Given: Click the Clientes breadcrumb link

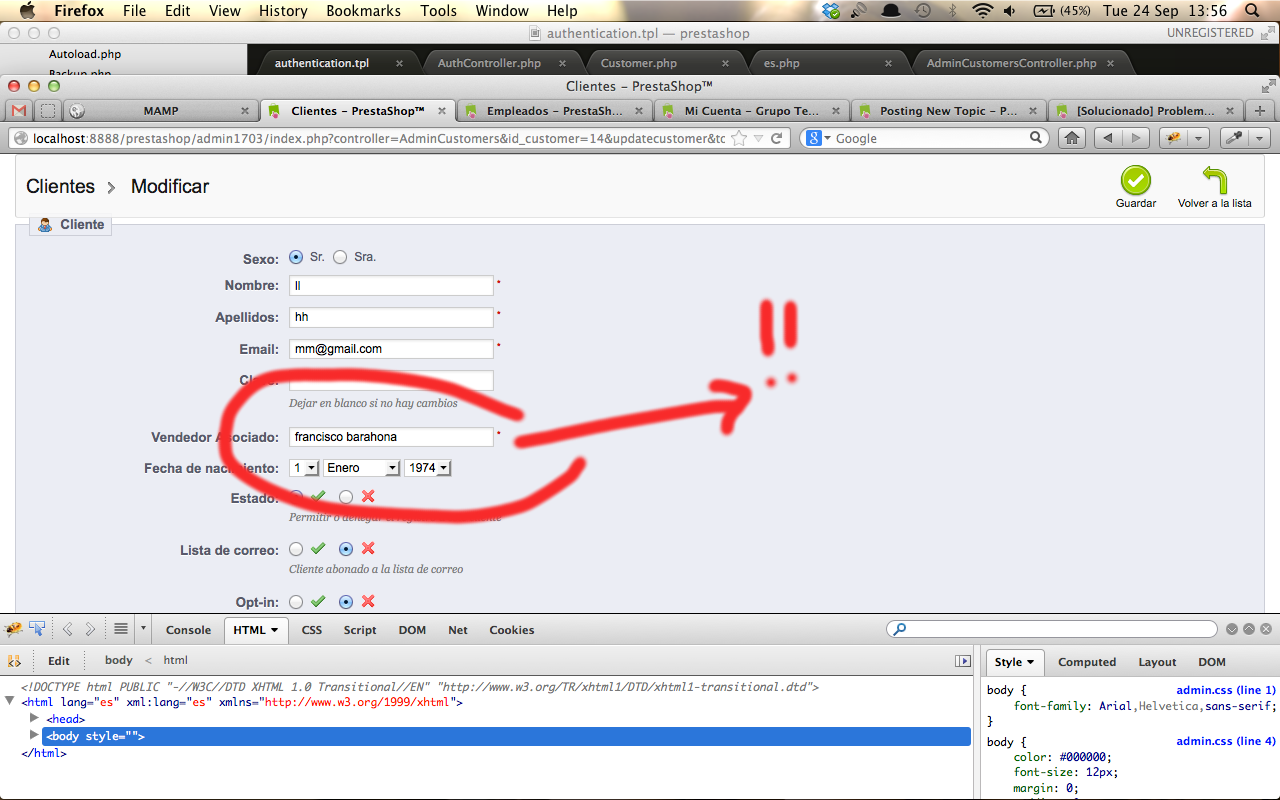Looking at the screenshot, I should point(60,186).
